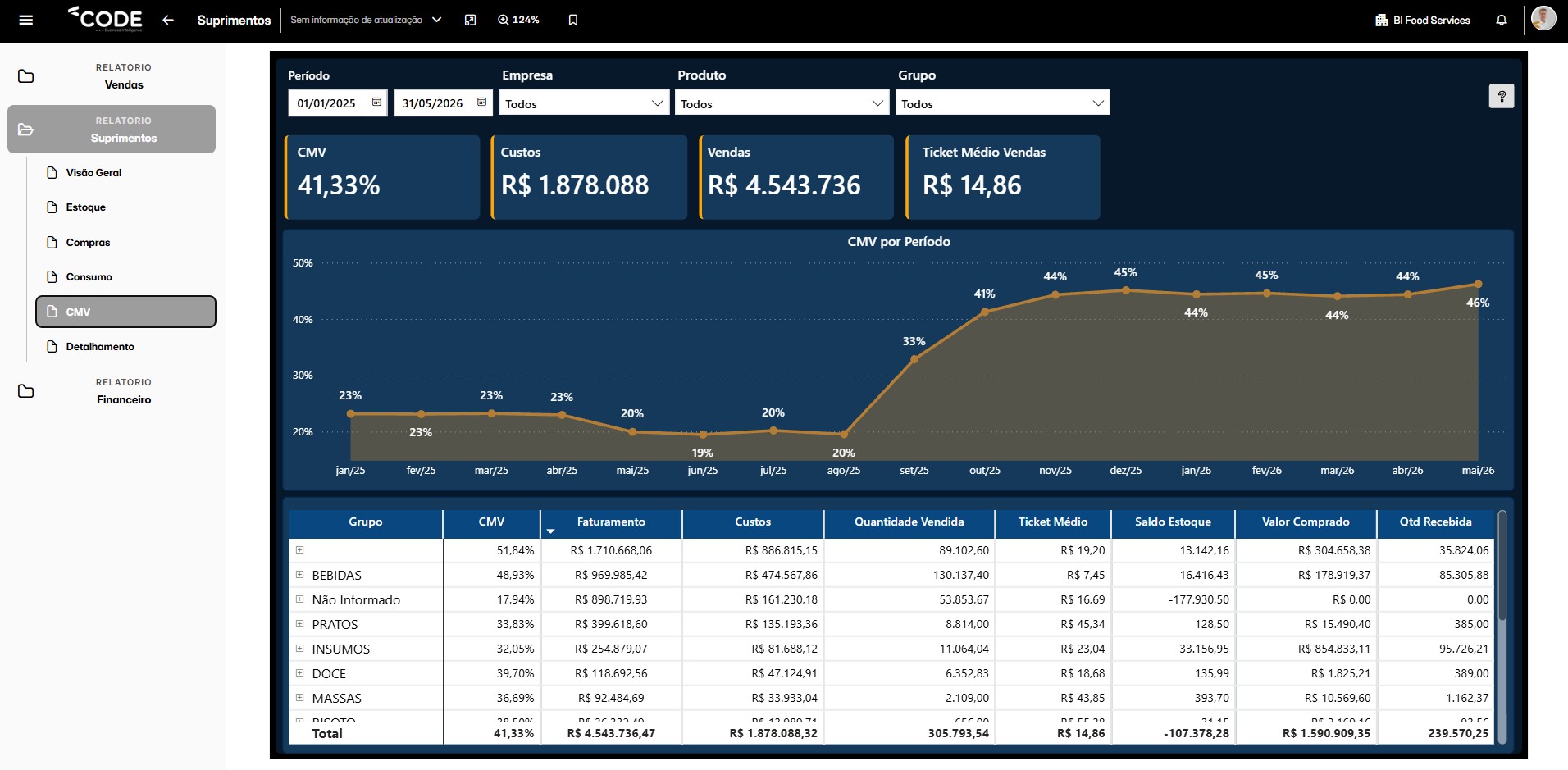
Task: Click the mai/26 data point on chart
Action: (x=1478, y=285)
